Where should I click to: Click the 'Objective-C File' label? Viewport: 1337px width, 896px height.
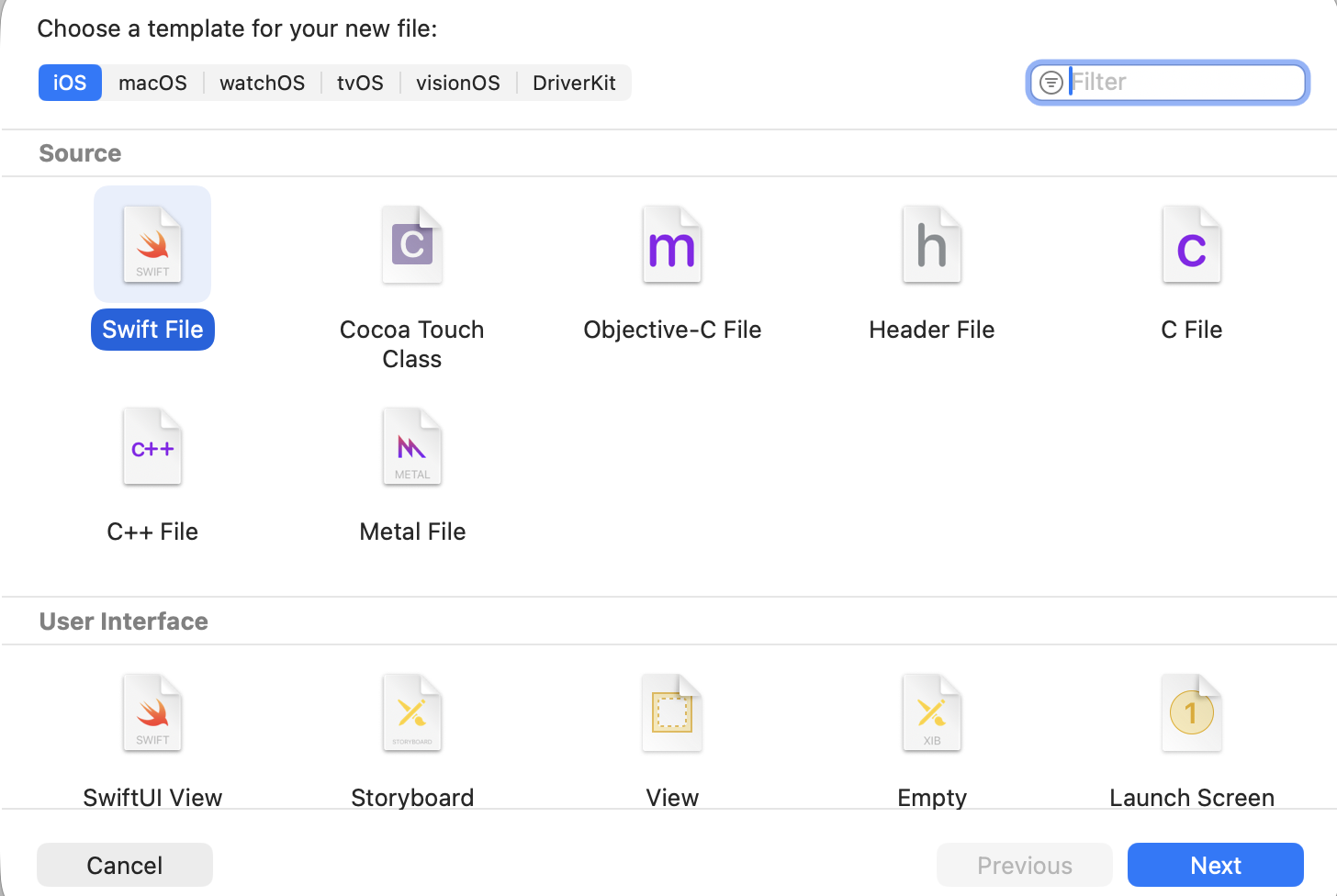coord(672,330)
